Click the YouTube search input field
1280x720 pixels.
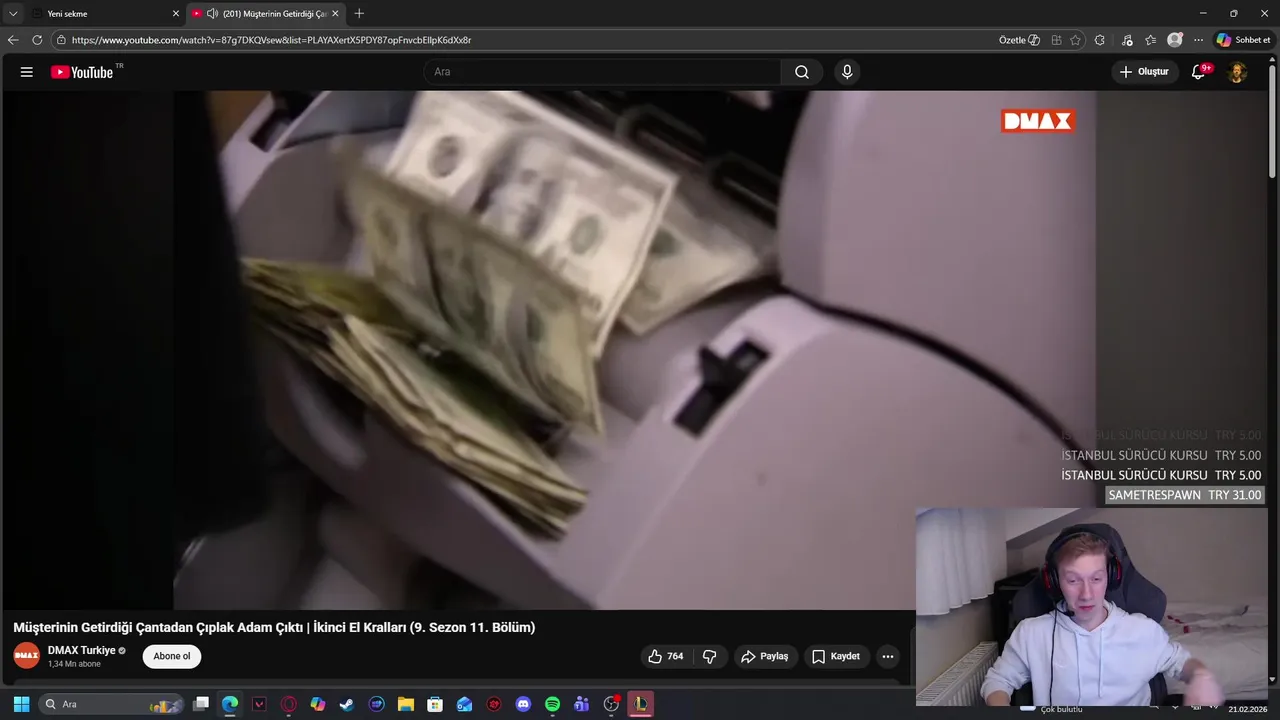pyautogui.click(x=602, y=72)
